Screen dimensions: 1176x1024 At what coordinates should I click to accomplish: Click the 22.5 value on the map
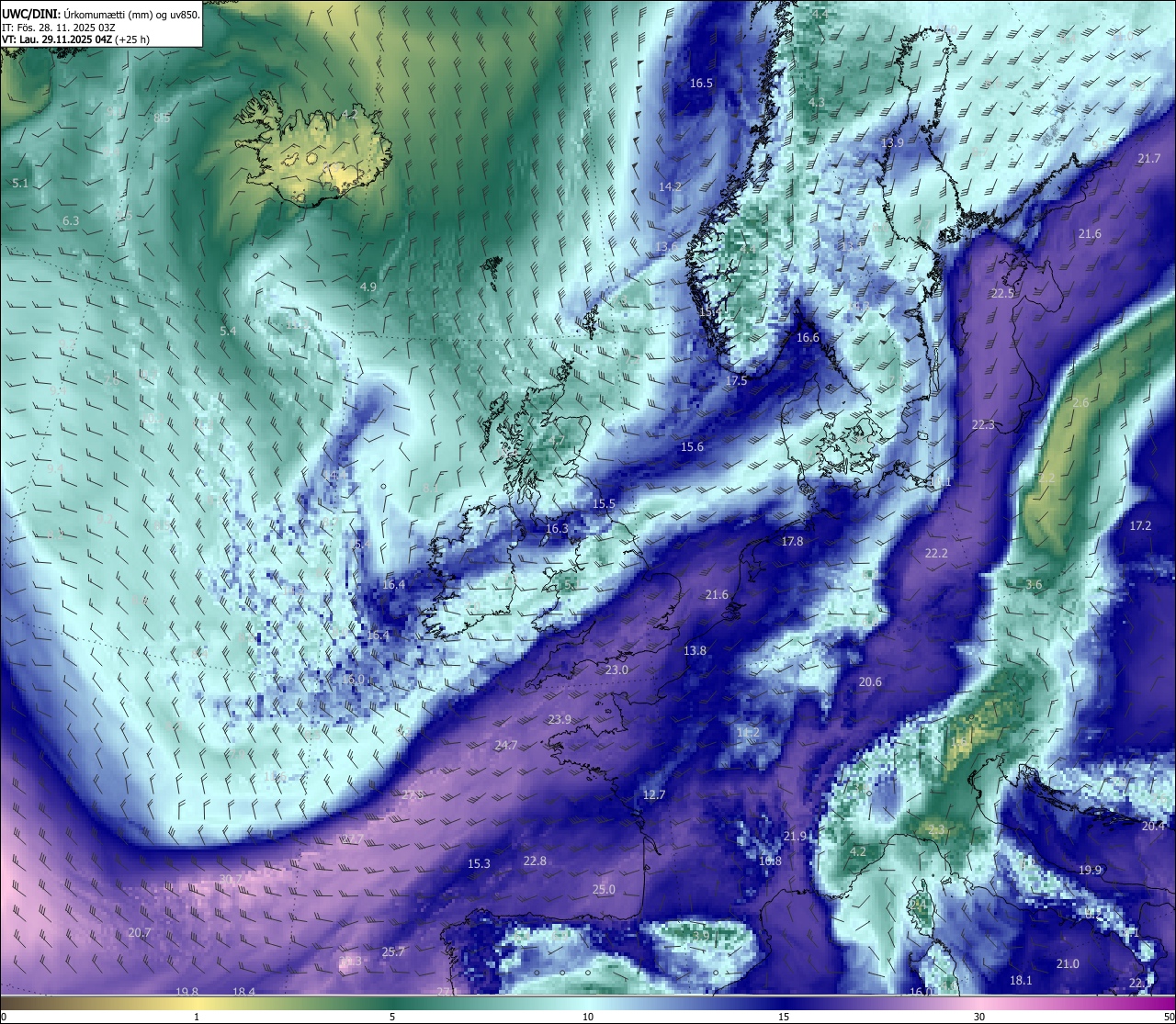click(1002, 293)
